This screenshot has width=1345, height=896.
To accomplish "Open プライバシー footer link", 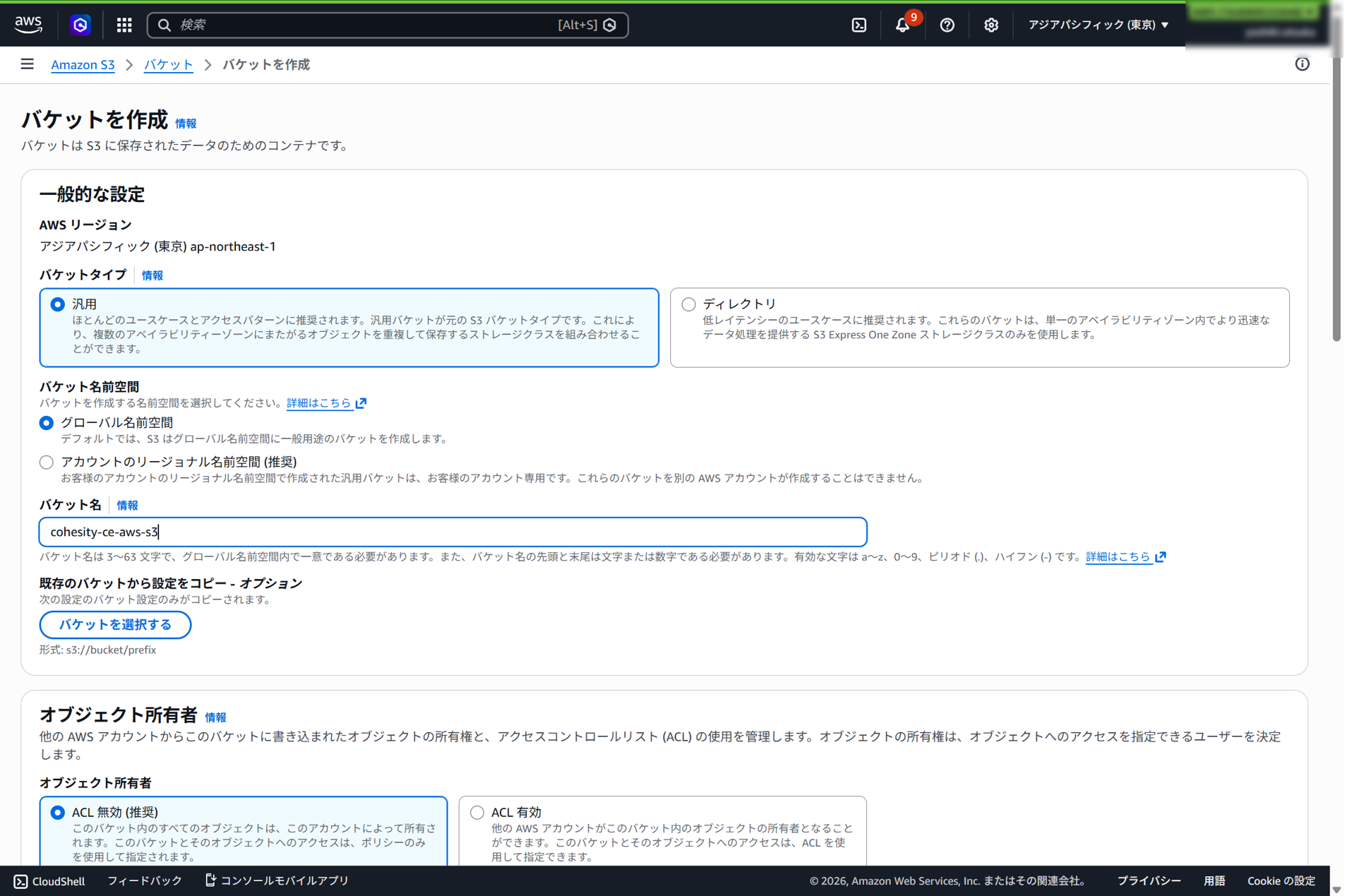I will tap(1149, 880).
